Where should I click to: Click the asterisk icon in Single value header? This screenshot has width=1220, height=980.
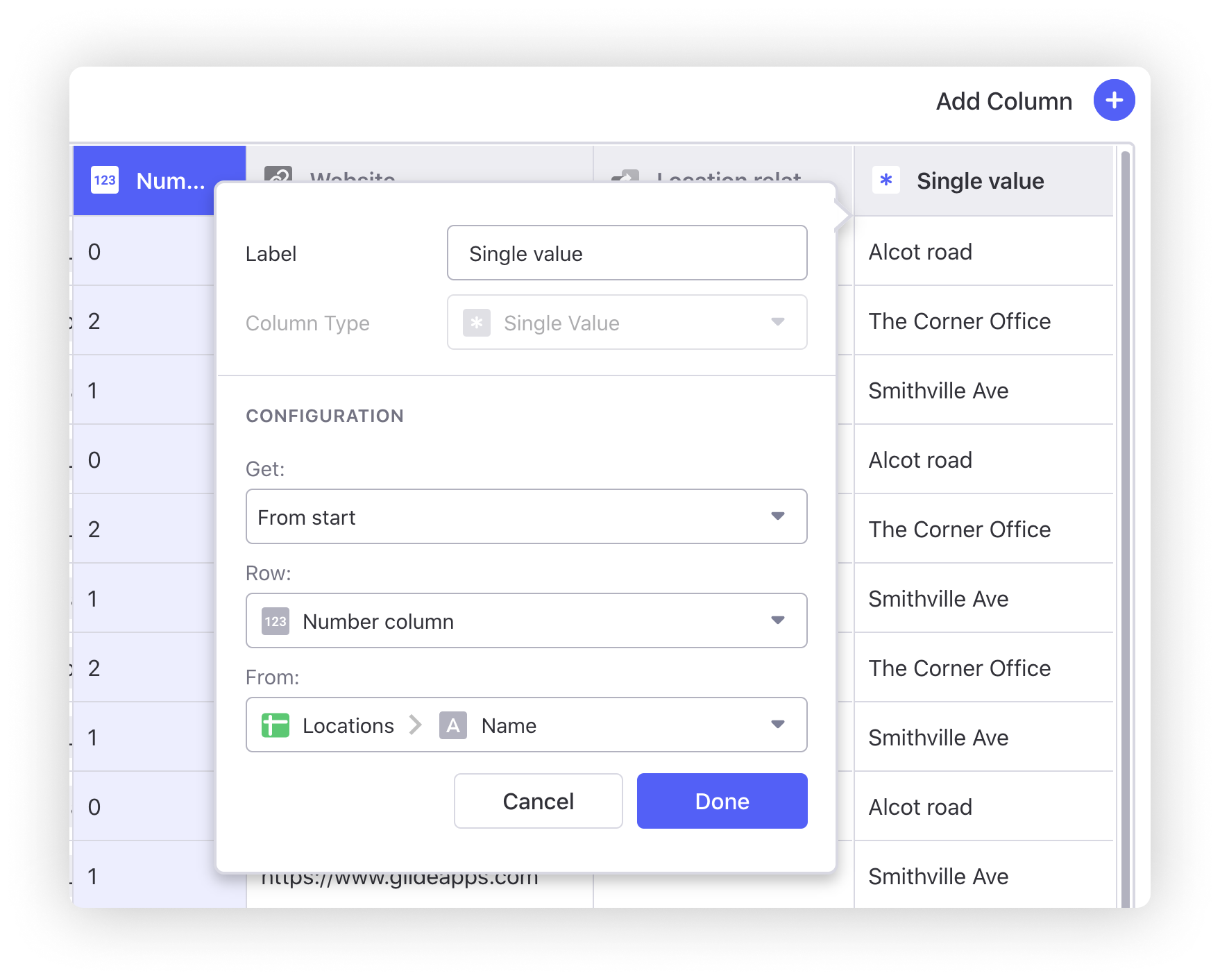[886, 180]
